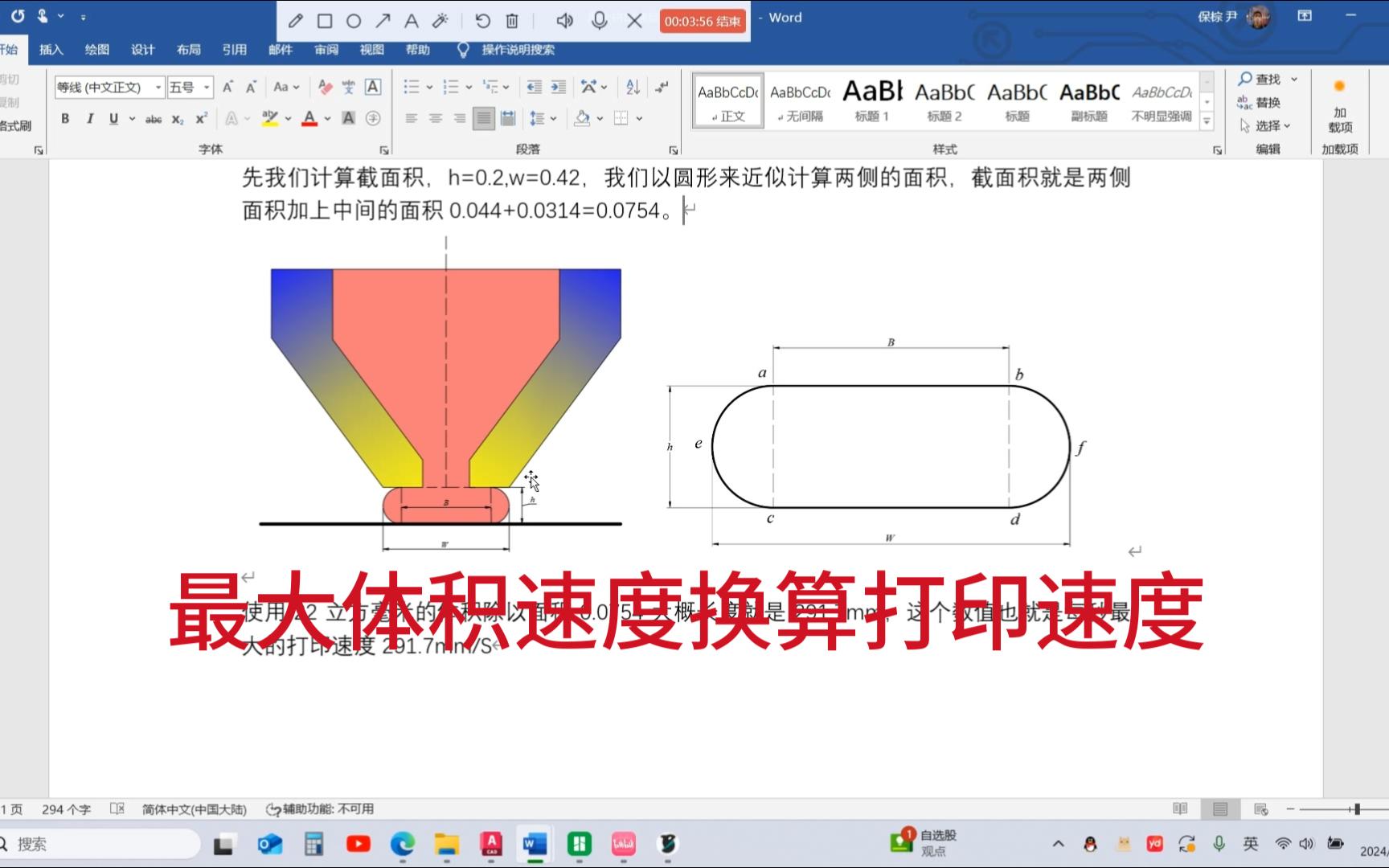The height and width of the screenshot is (868, 1389).
Task: Click the 清除格式 (Clear Formatting) icon
Action: point(325,86)
